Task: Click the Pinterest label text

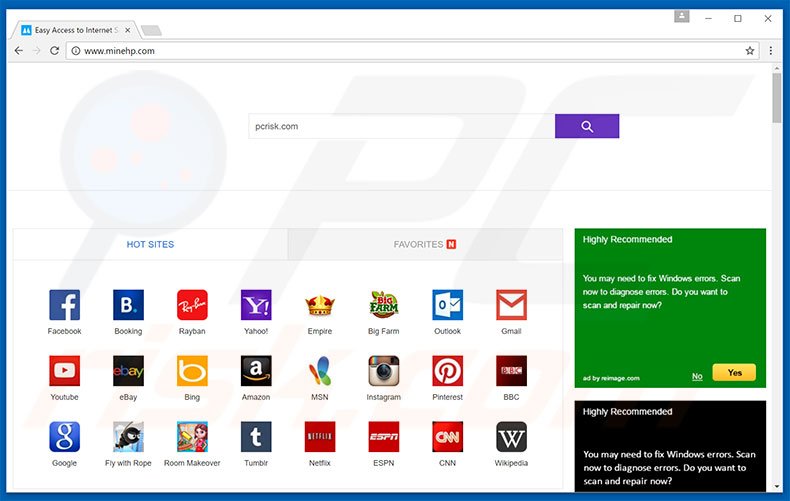Action: click(447, 397)
